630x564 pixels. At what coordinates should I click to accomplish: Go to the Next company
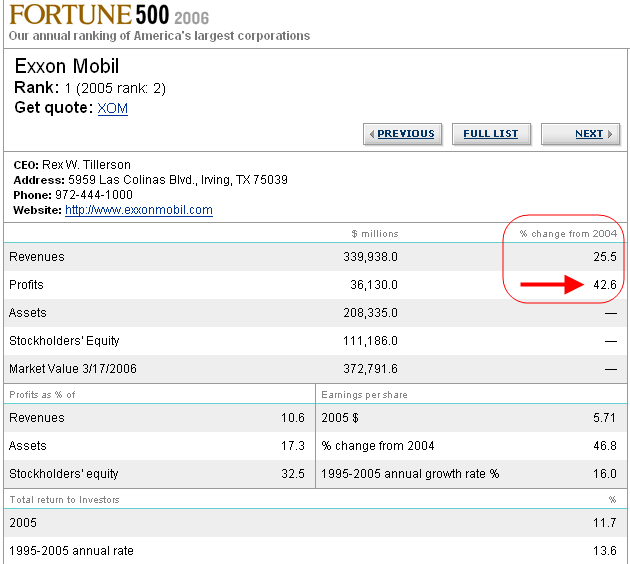click(x=581, y=134)
